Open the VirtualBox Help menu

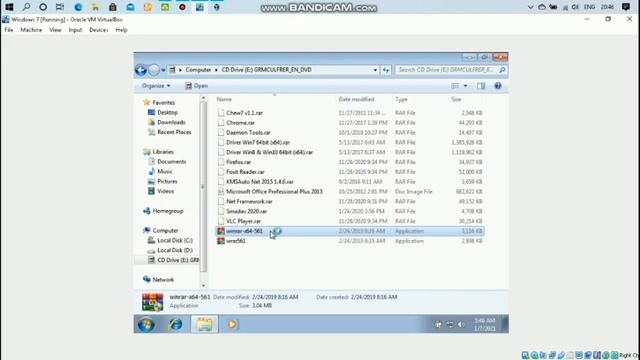[121, 30]
